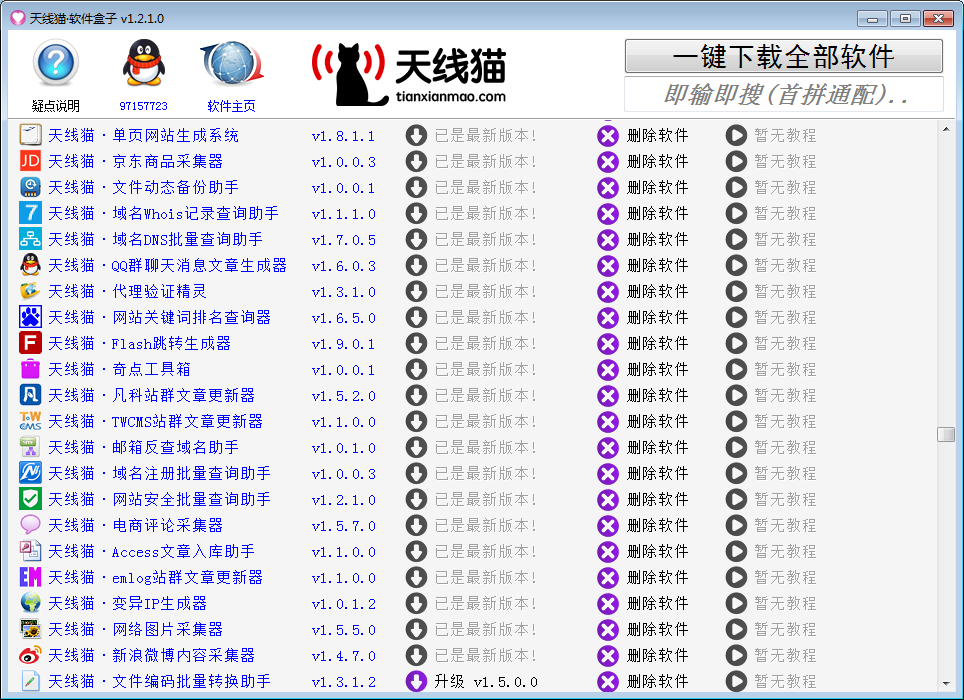This screenshot has width=964, height=700.
Task: Click purple X icon for 网站关键词排名查询器
Action: click(608, 317)
